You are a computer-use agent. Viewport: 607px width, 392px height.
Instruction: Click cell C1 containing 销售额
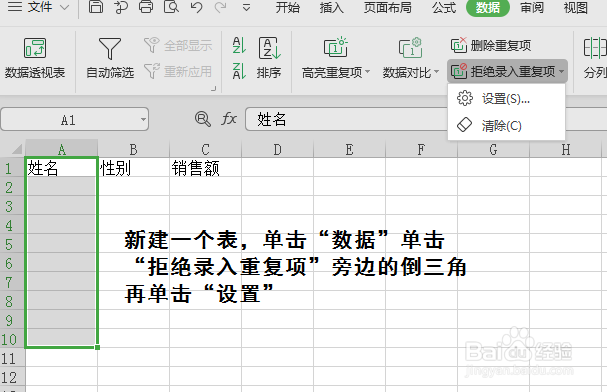206,168
